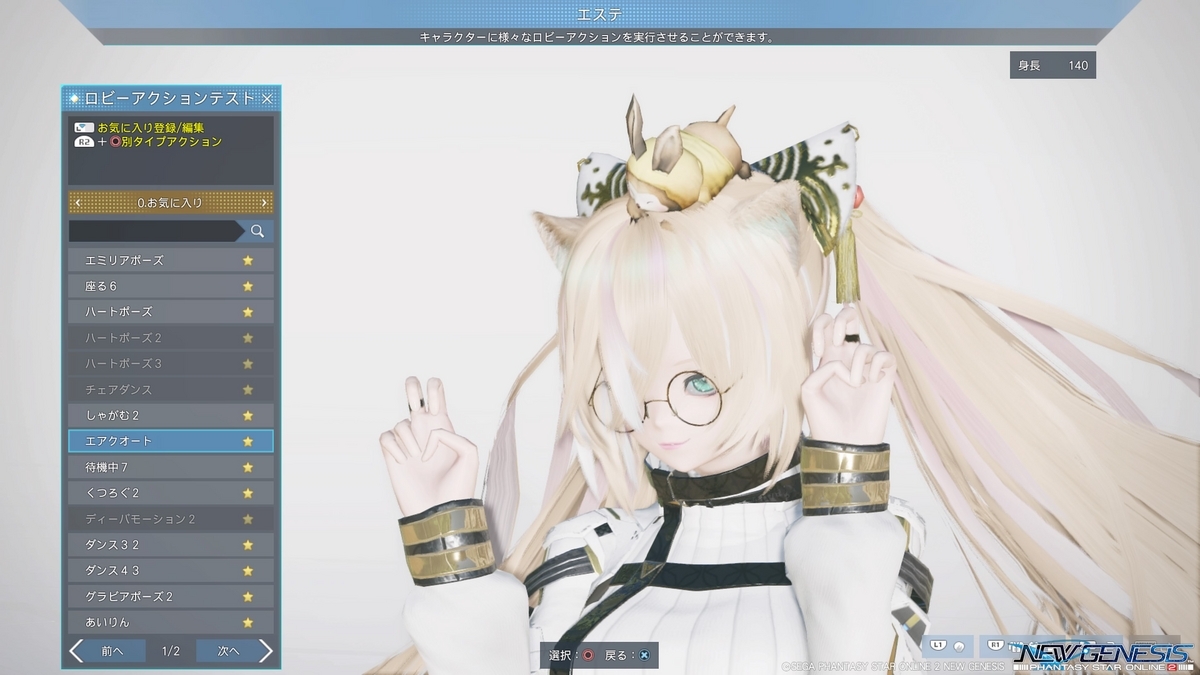
Task: Click the star on ハートポーズ2 row
Action: tap(248, 338)
